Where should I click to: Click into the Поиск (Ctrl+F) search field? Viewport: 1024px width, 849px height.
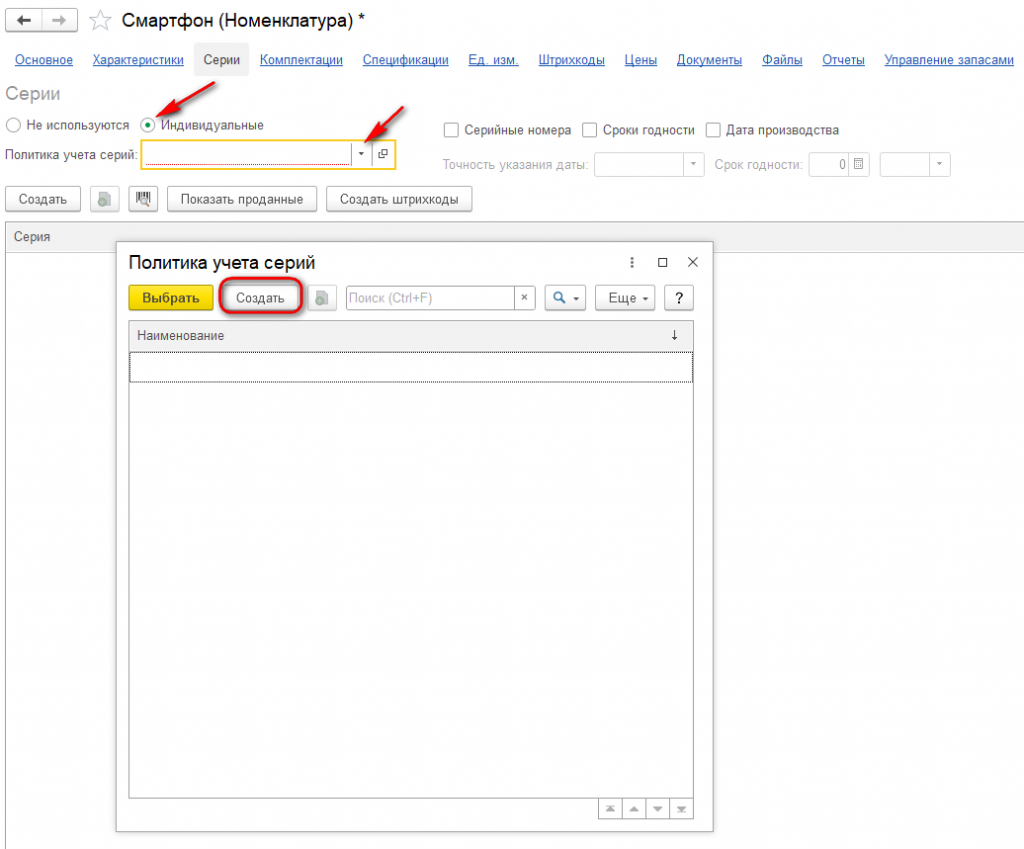point(430,298)
